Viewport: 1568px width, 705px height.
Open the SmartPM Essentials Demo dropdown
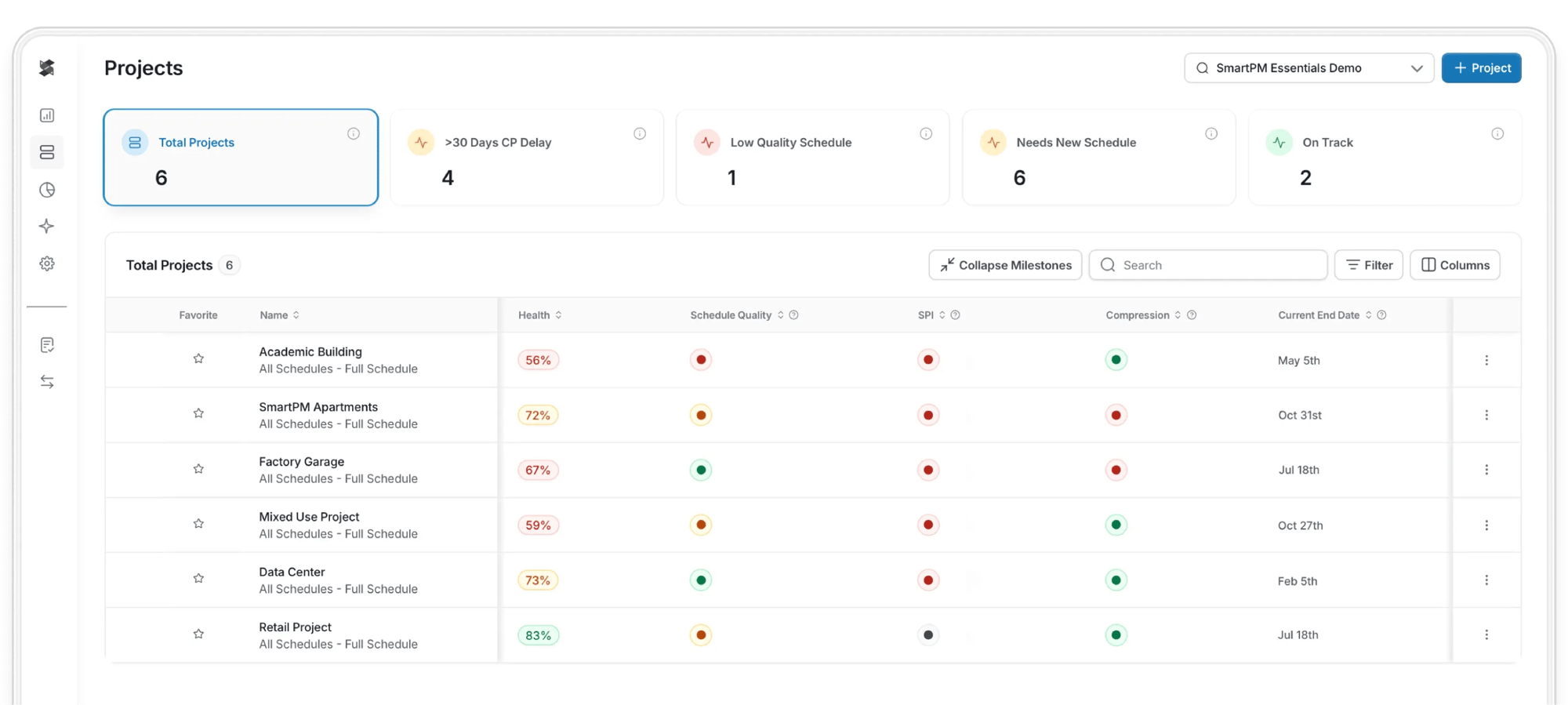coord(1308,68)
